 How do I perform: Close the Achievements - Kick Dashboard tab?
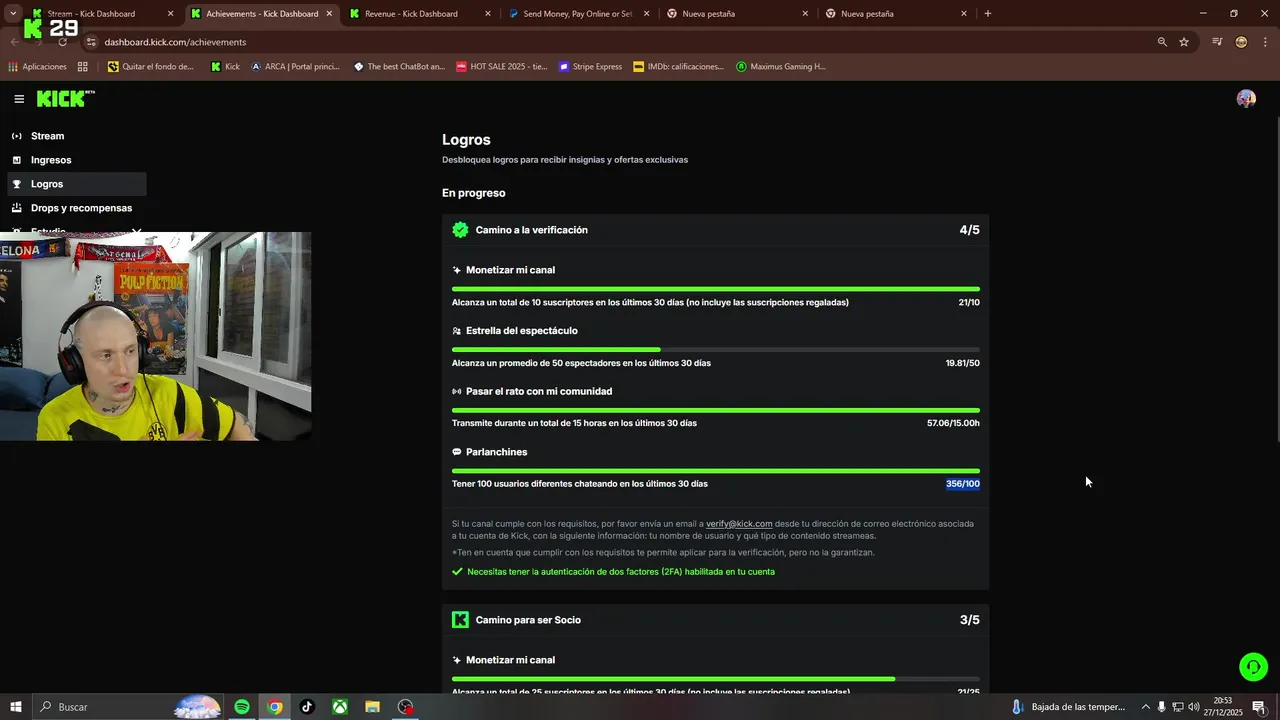tap(329, 14)
